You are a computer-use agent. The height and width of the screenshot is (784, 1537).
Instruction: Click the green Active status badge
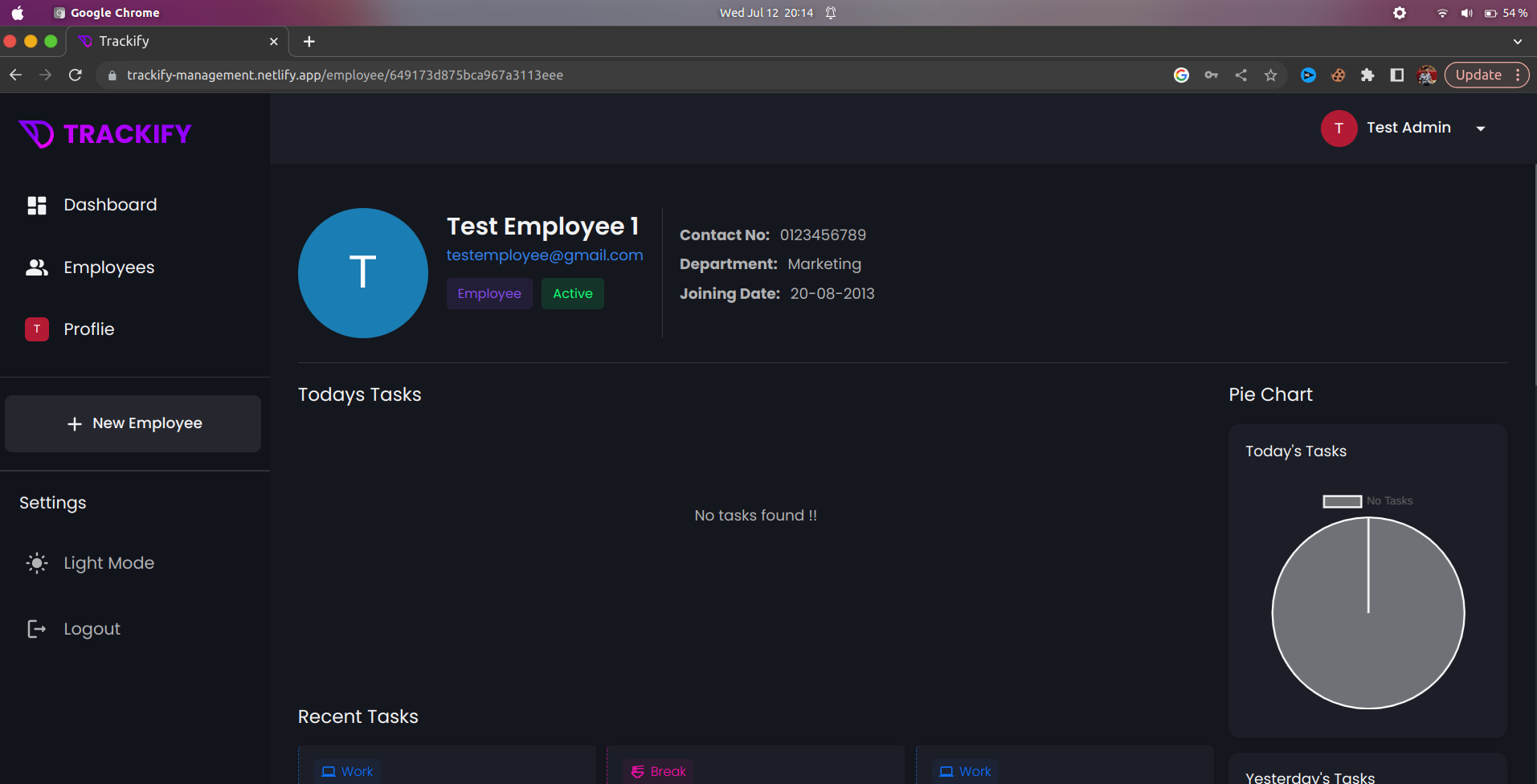click(573, 294)
